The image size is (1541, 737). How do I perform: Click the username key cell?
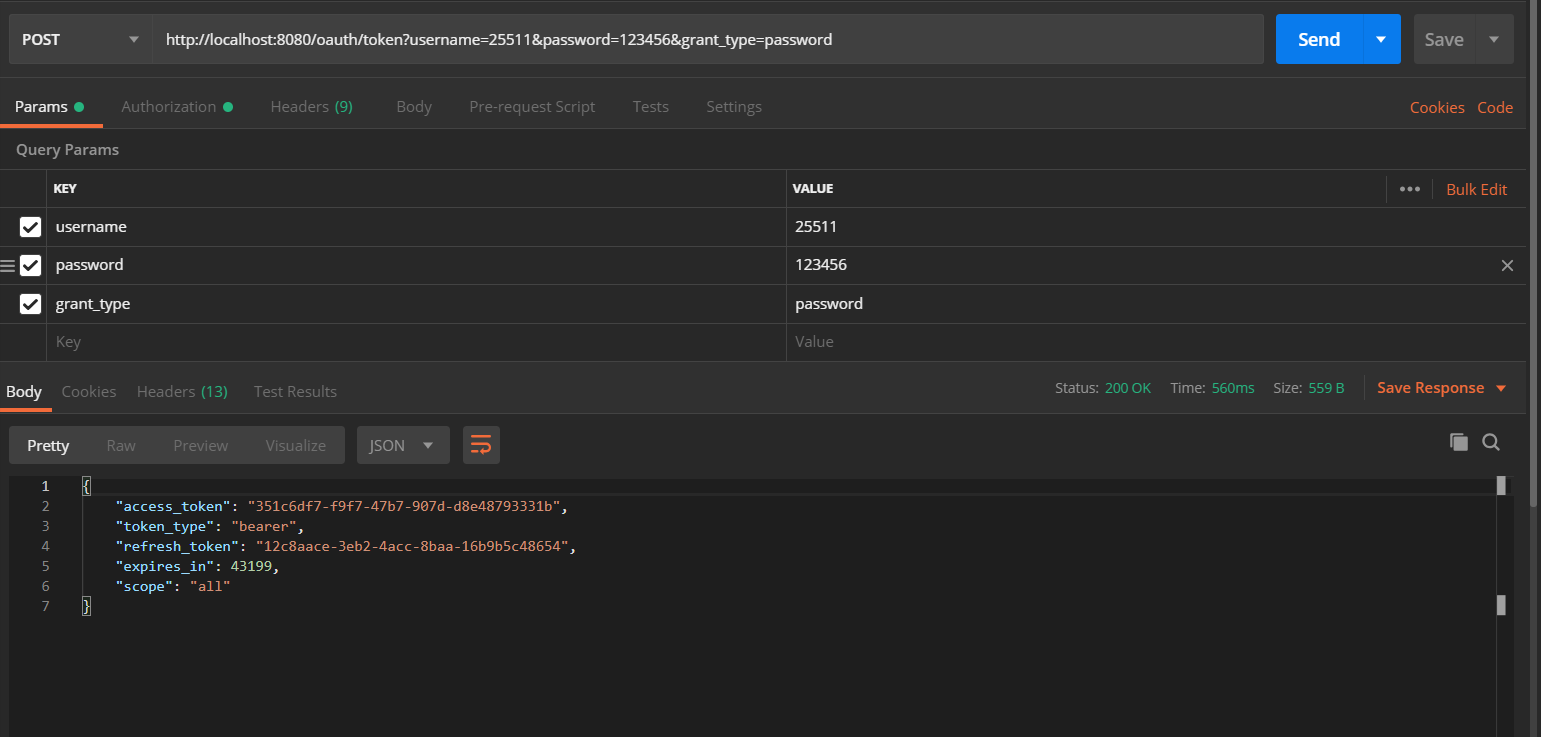click(x=416, y=227)
